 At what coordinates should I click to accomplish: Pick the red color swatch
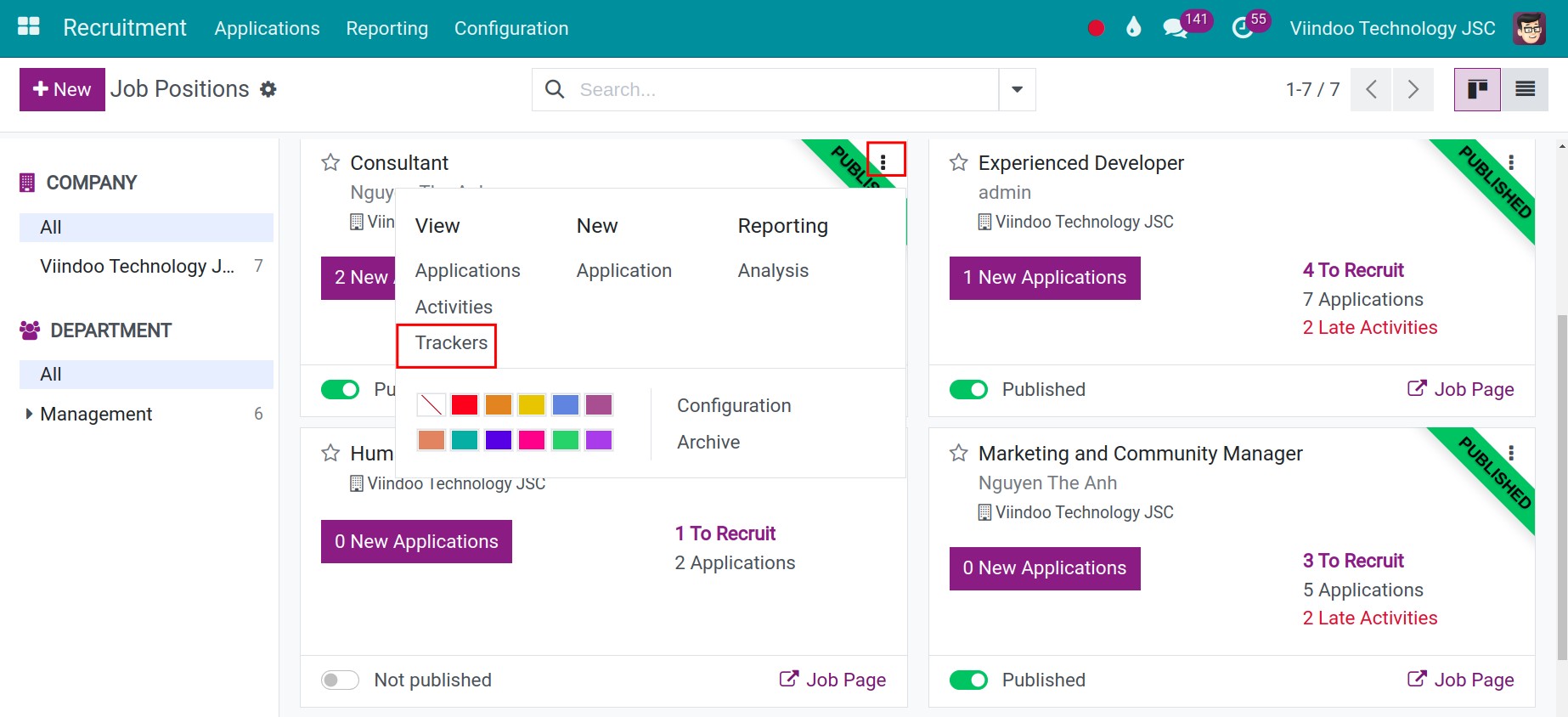pyautogui.click(x=465, y=404)
